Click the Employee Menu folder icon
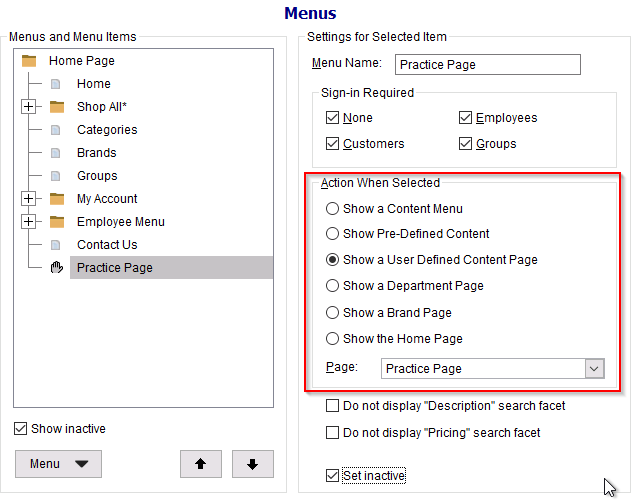634x501 pixels. pyautogui.click(x=57, y=222)
